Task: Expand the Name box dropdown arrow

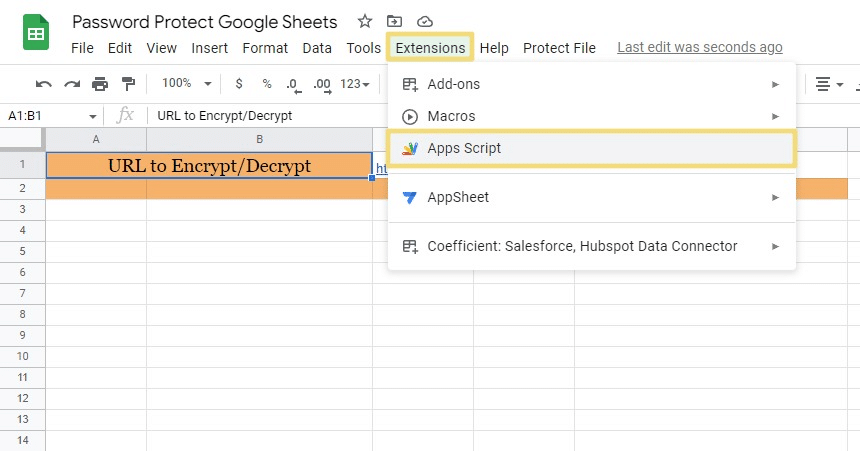Action: pyautogui.click(x=93, y=116)
